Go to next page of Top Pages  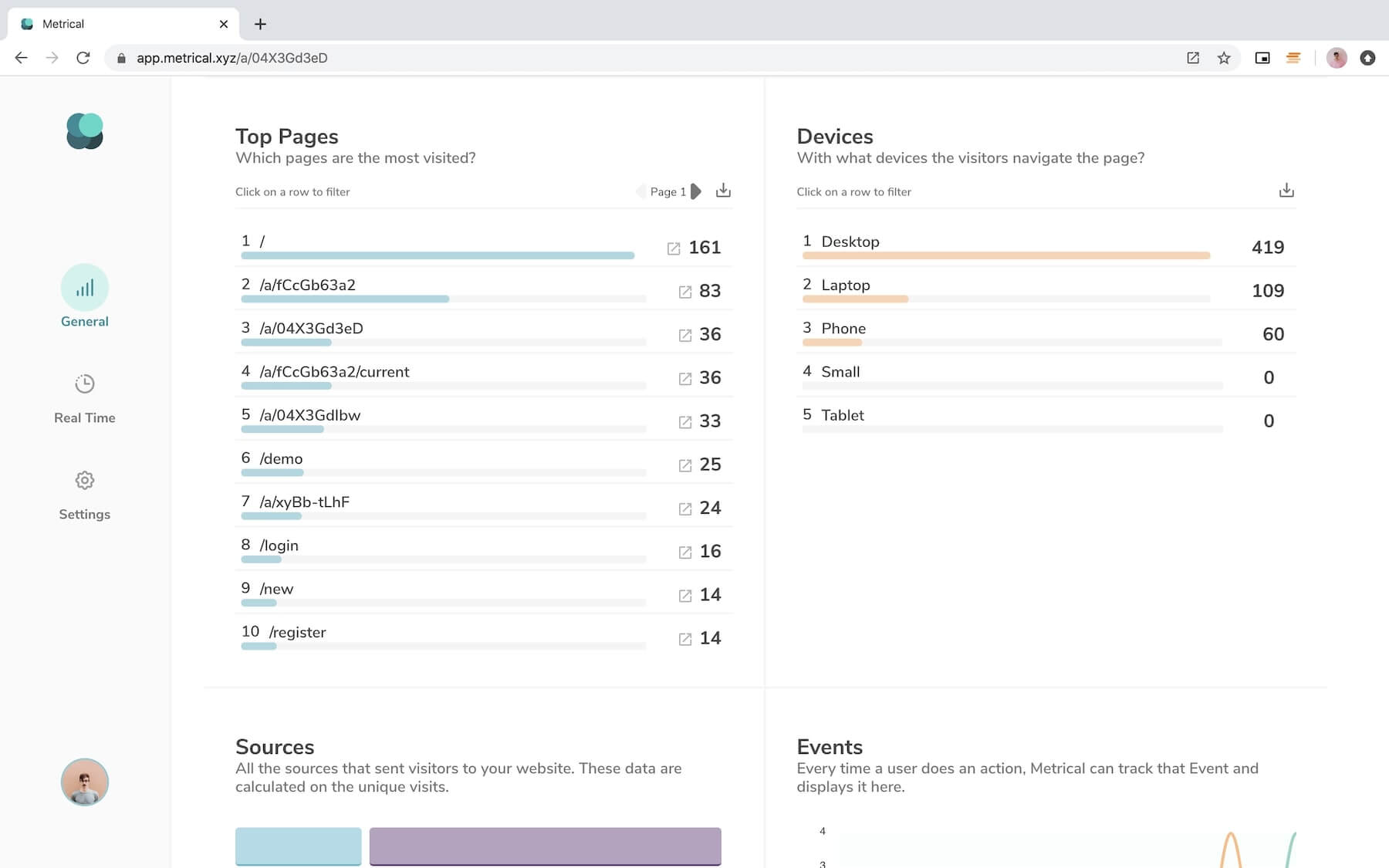pos(696,191)
